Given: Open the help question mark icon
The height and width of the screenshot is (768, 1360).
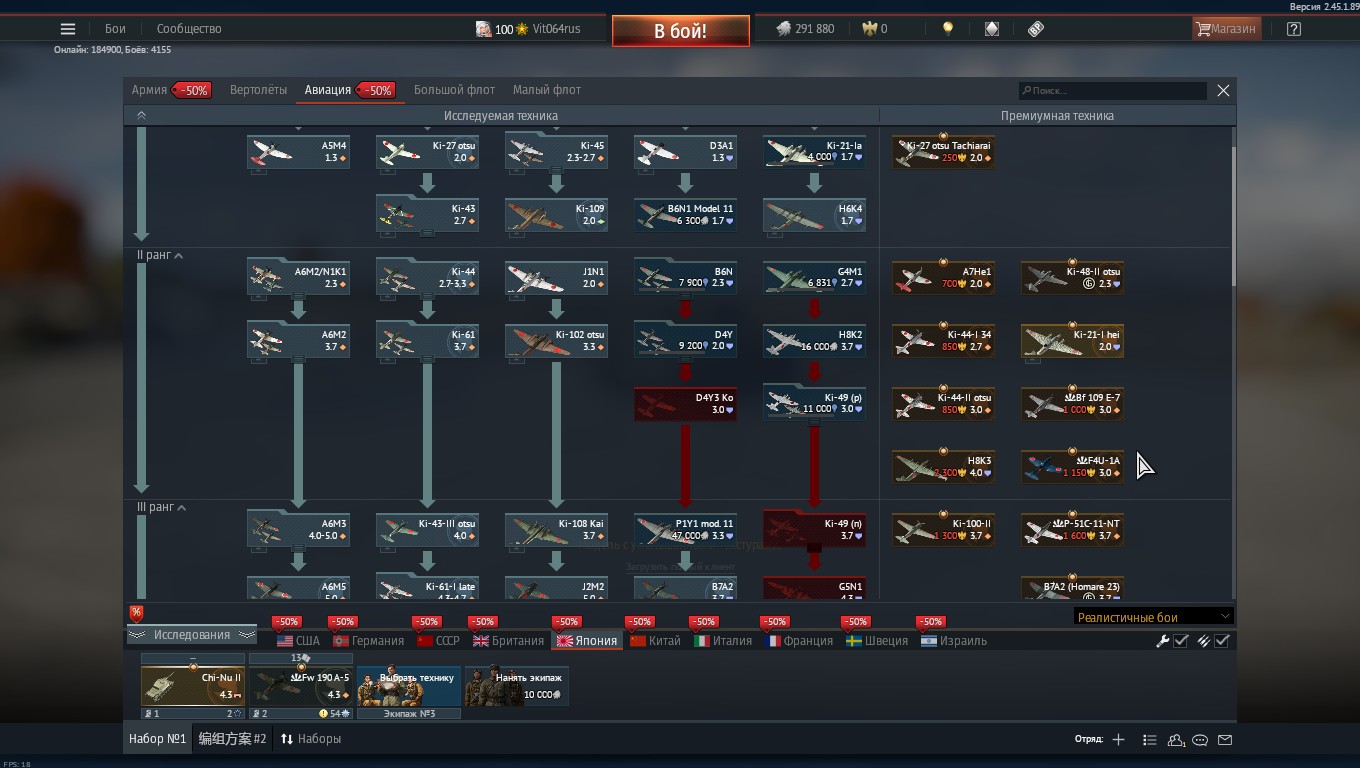Looking at the screenshot, I should coord(1293,29).
